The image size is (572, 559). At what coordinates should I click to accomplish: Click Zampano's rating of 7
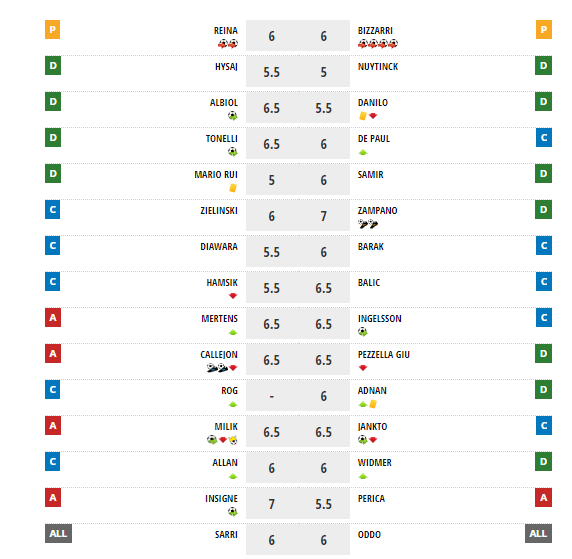pos(324,216)
